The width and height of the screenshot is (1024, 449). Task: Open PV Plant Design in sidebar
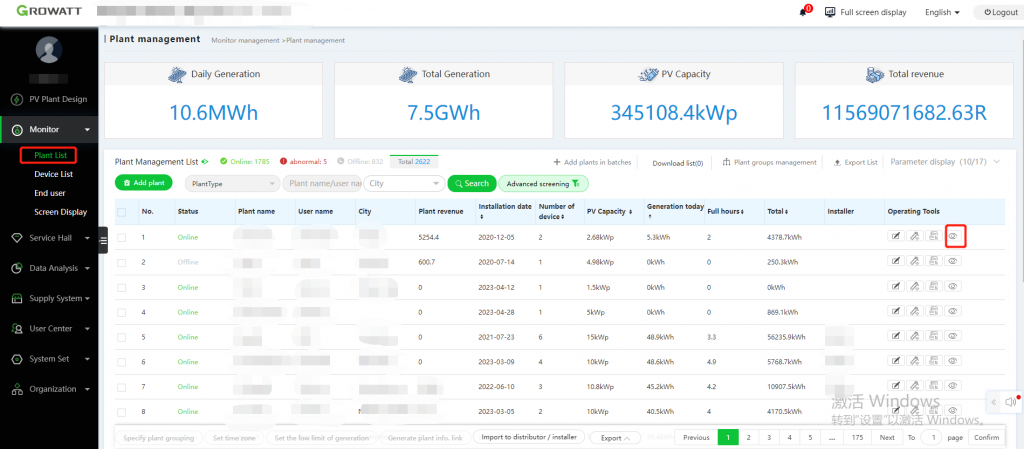49,99
